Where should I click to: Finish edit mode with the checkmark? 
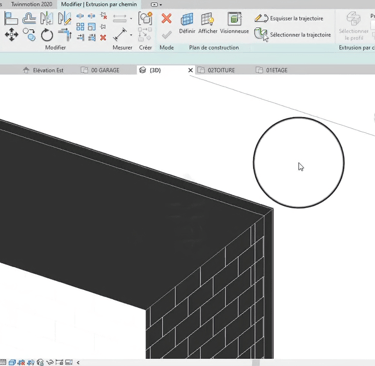pyautogui.click(x=167, y=35)
